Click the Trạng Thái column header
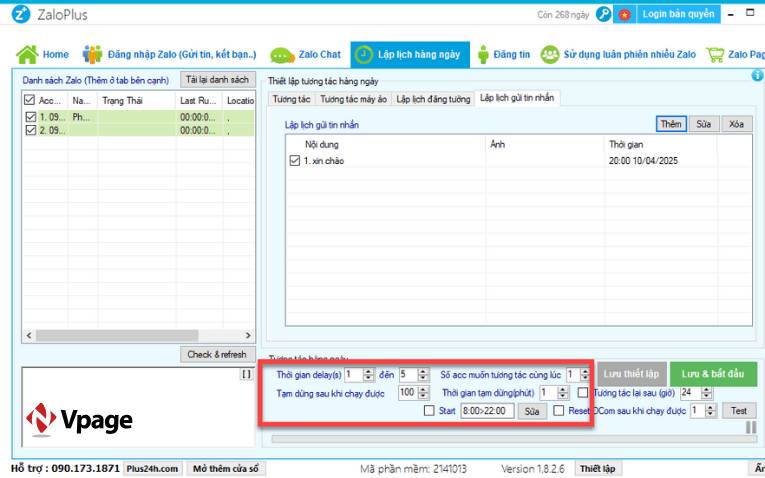The height and width of the screenshot is (478, 765). click(136, 100)
